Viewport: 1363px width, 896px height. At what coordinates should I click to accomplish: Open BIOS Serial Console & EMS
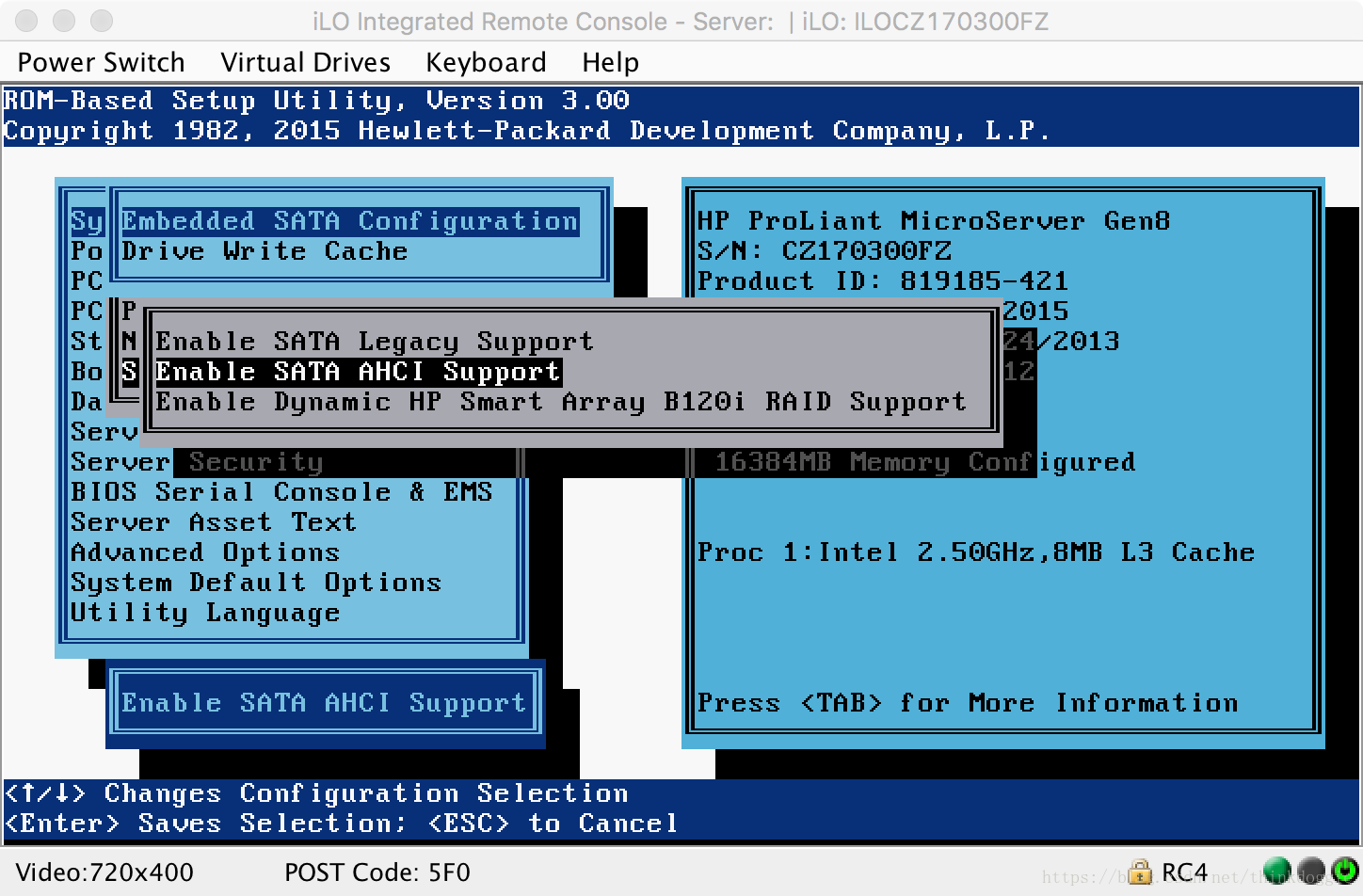[x=281, y=492]
